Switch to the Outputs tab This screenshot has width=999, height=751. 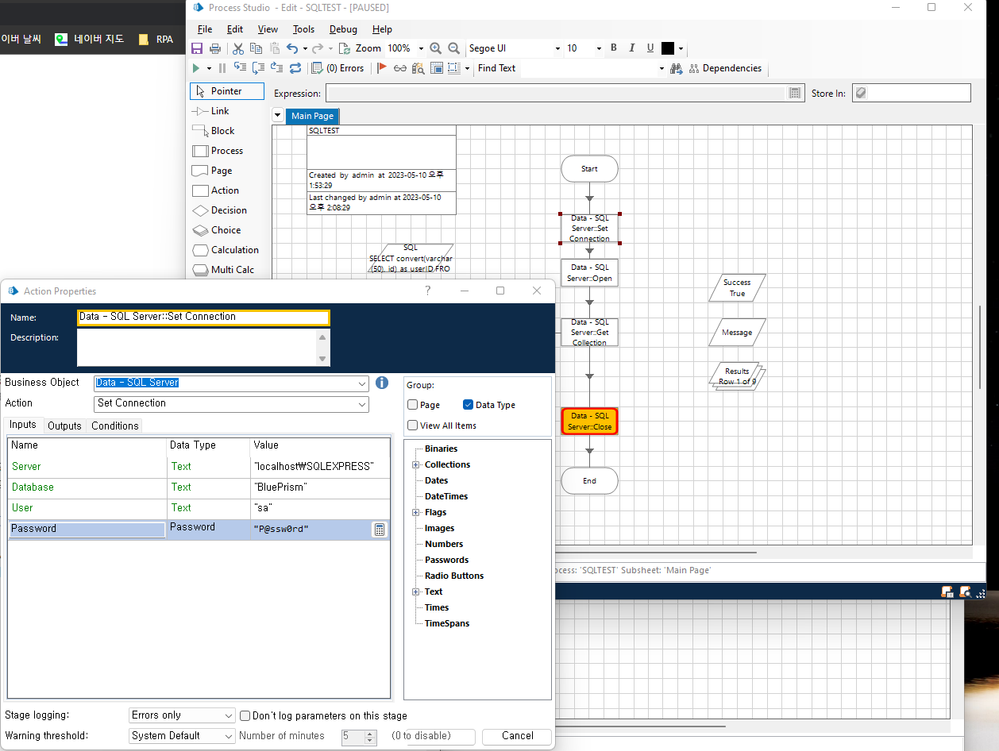[64, 426]
